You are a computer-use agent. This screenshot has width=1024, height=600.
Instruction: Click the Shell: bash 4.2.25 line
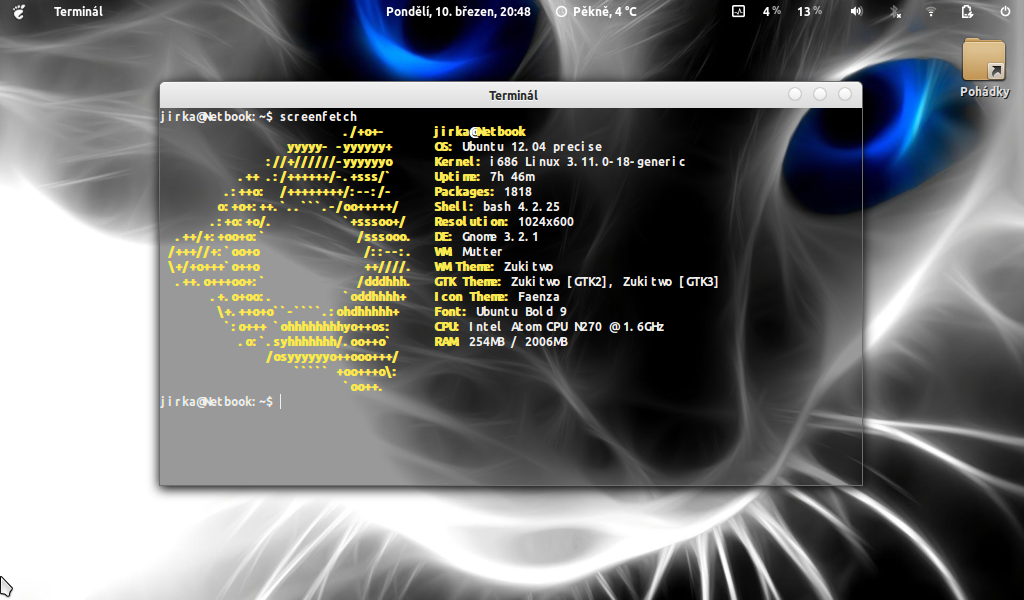point(497,207)
